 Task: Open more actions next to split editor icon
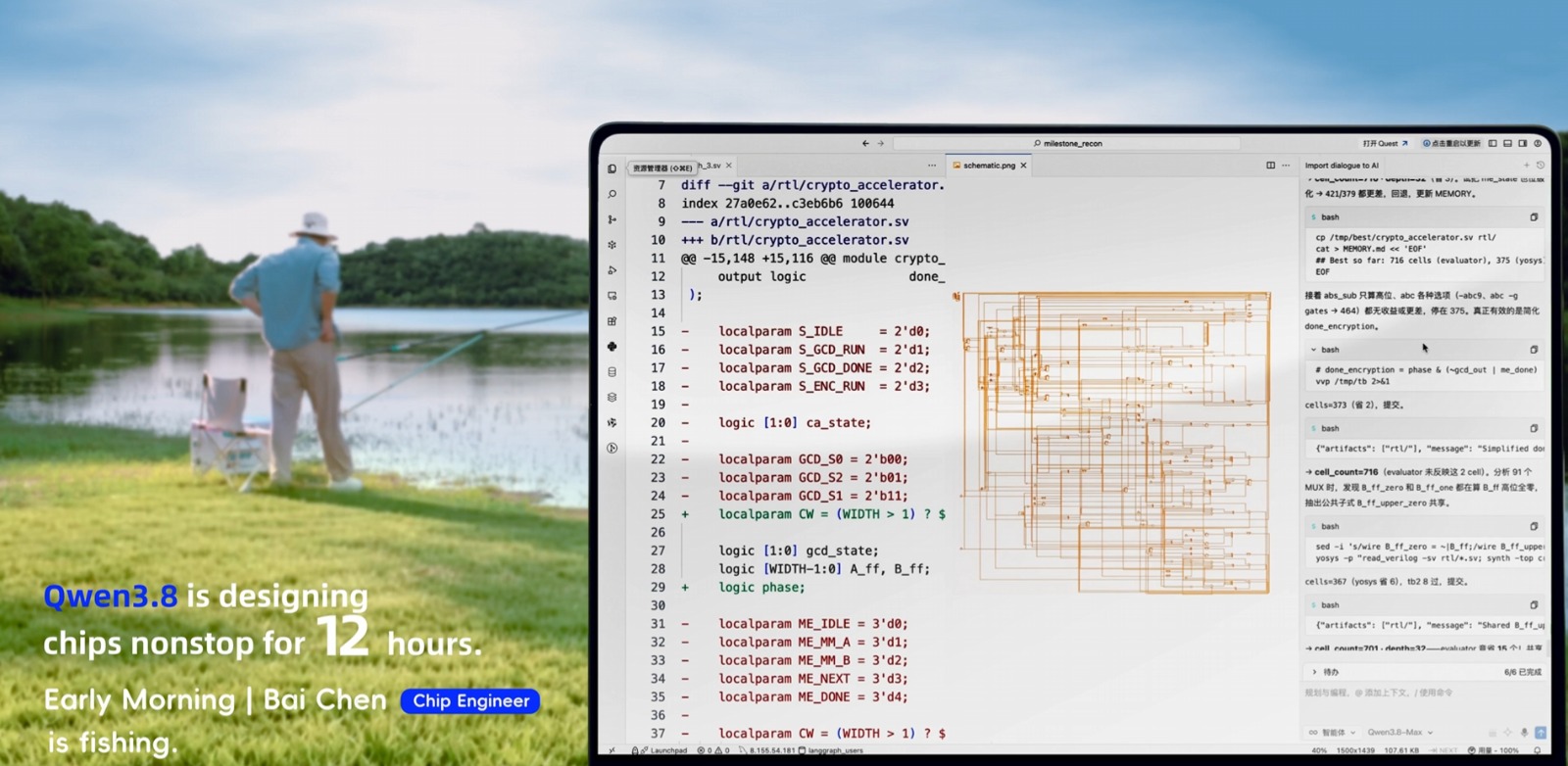click(x=1286, y=166)
